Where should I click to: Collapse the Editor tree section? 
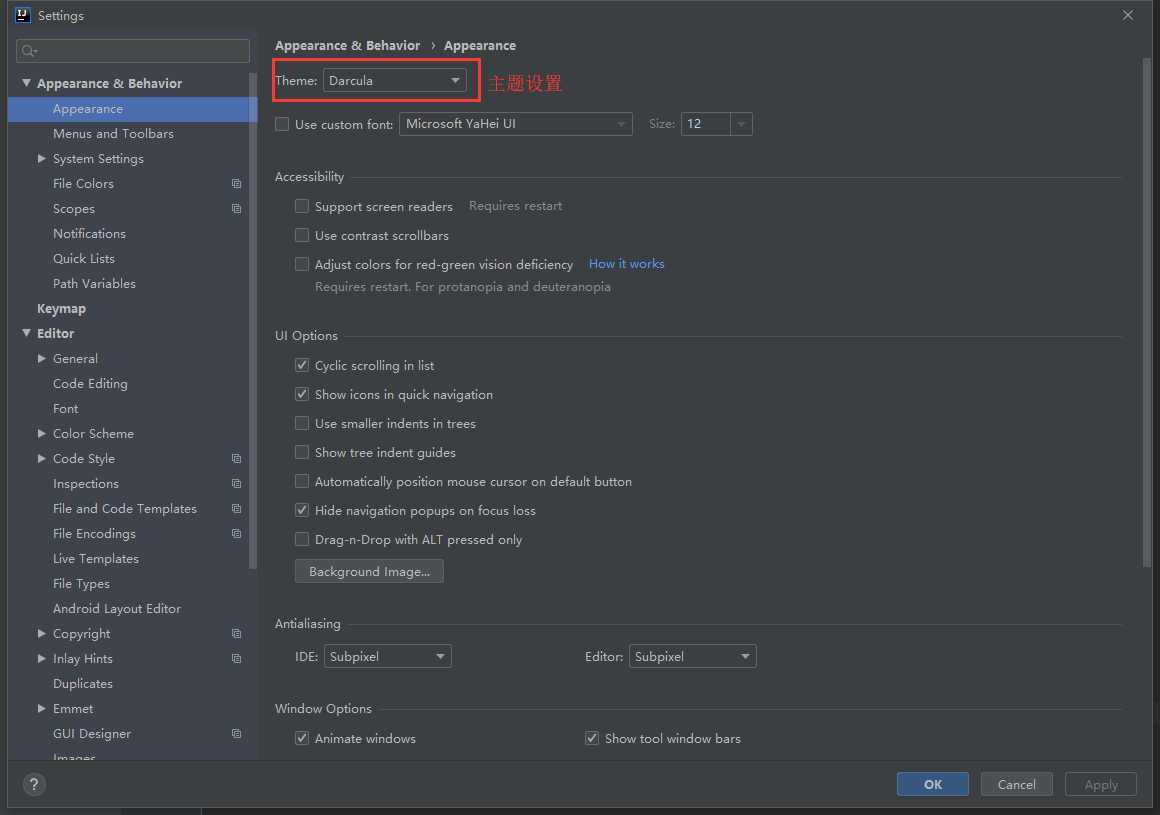pyautogui.click(x=27, y=333)
